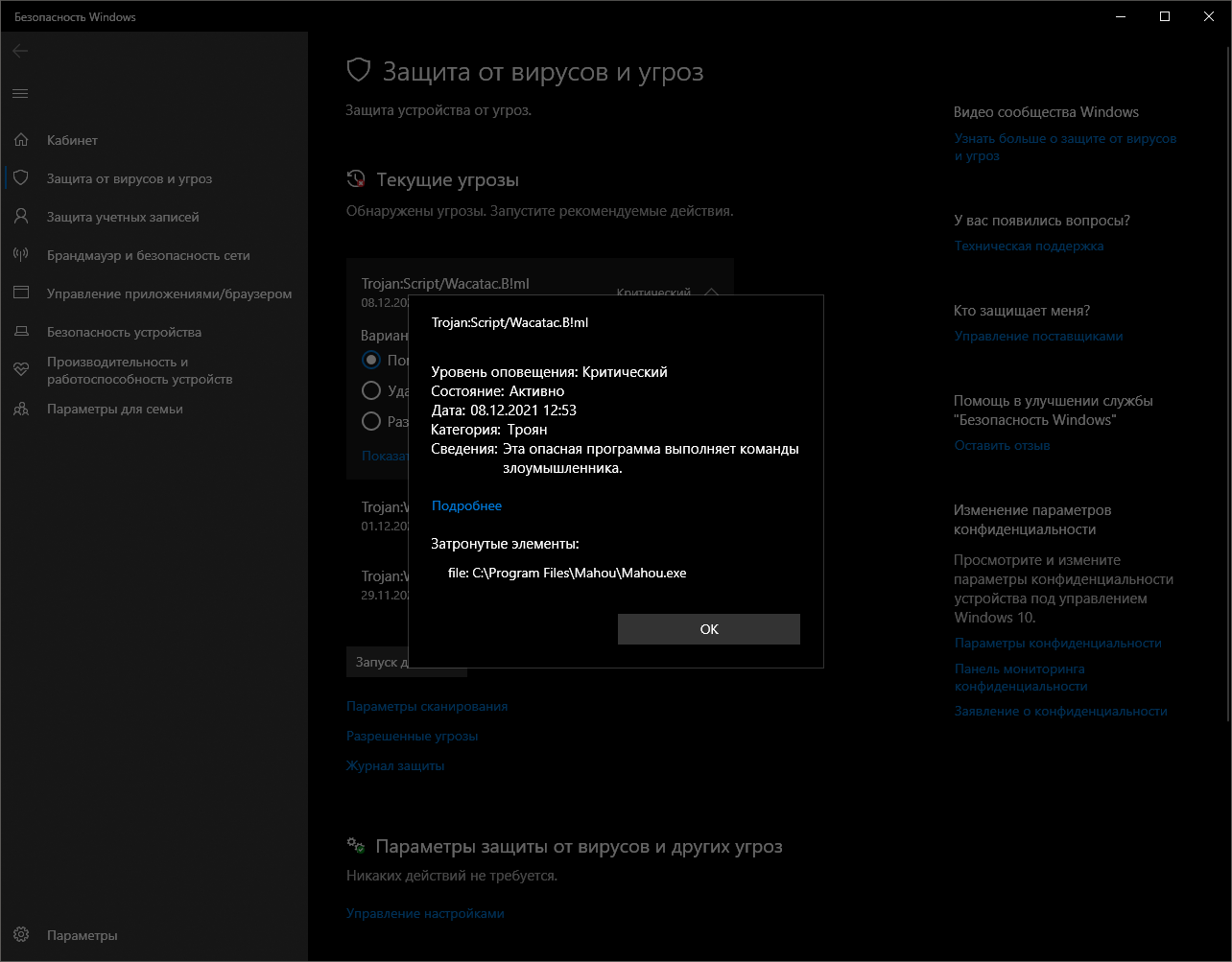Click the file path 'C:\Program Files\Mahou\Mahou.exe'

(x=580, y=573)
